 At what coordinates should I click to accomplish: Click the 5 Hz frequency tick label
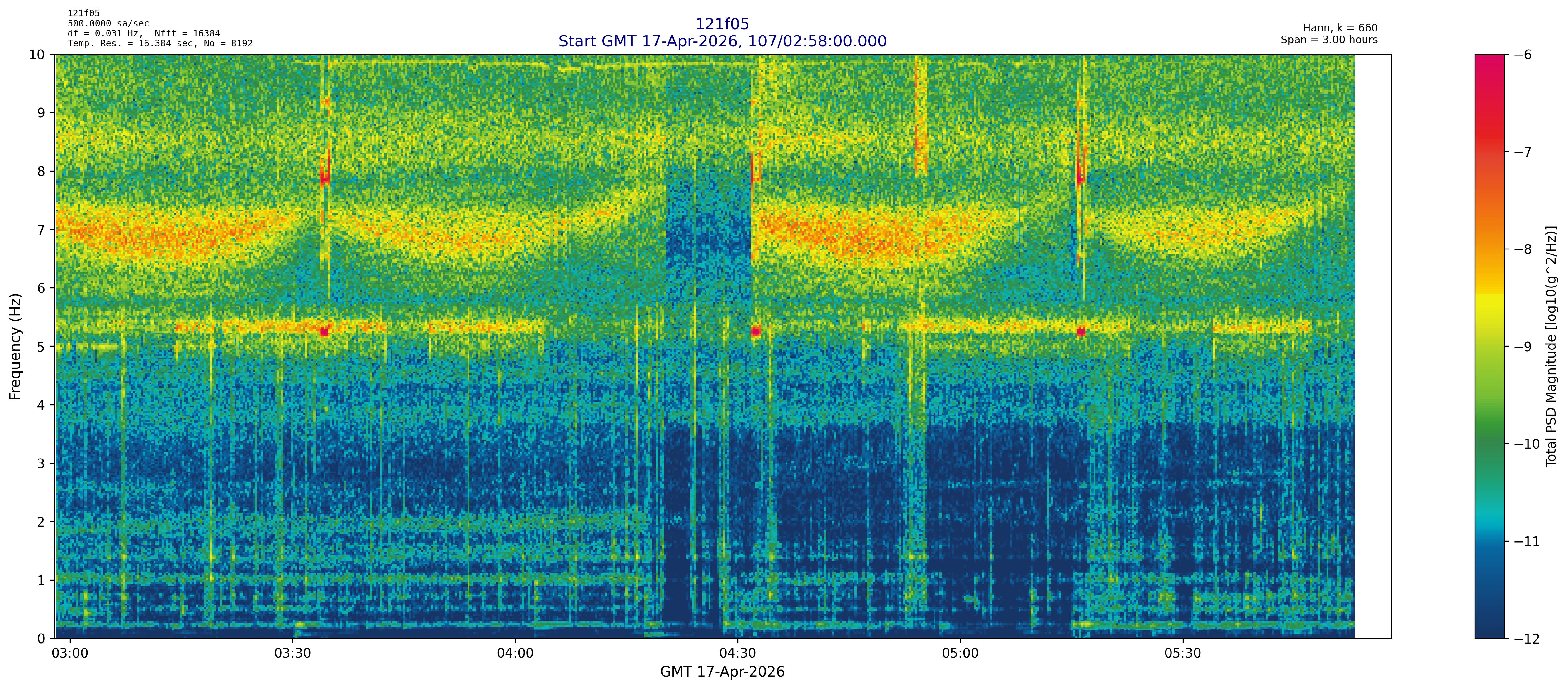click(41, 346)
